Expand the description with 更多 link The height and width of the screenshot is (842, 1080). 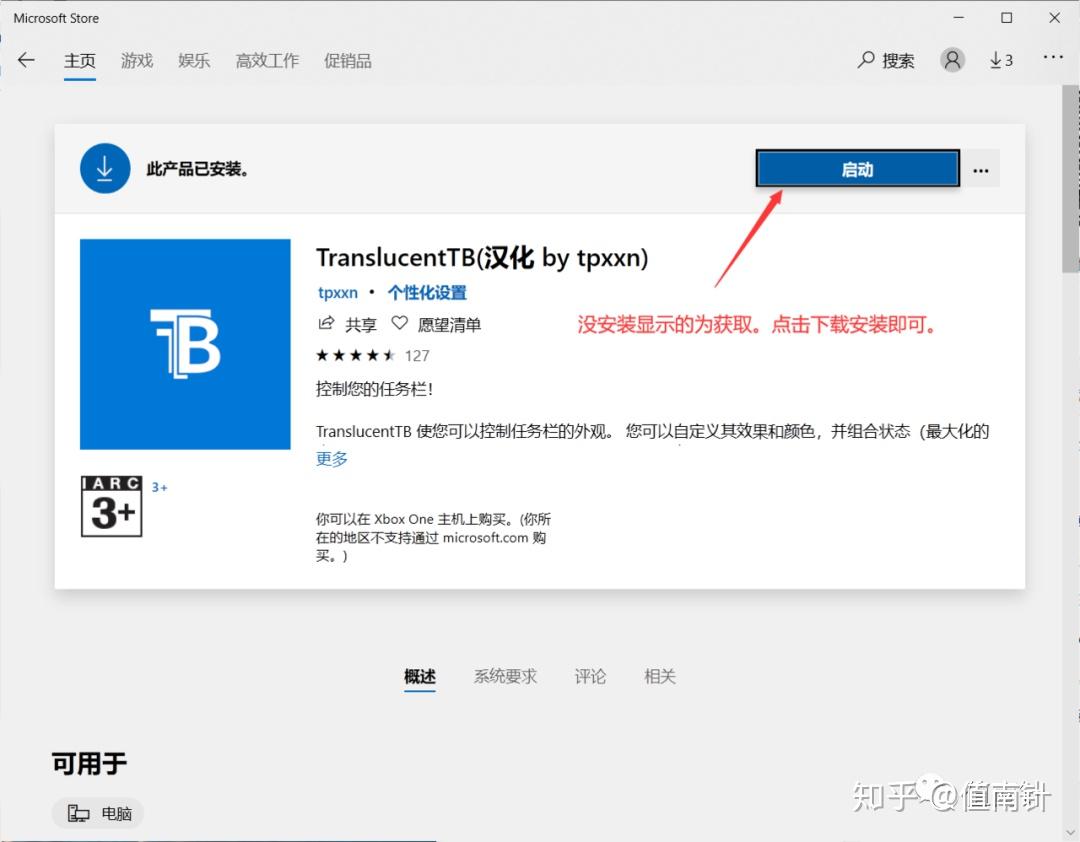pyautogui.click(x=331, y=459)
